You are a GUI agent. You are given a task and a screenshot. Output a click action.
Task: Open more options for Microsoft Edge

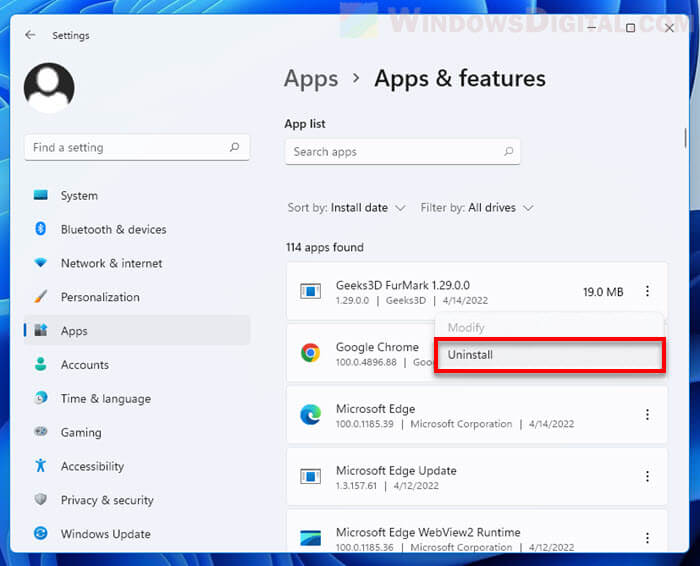(647, 415)
